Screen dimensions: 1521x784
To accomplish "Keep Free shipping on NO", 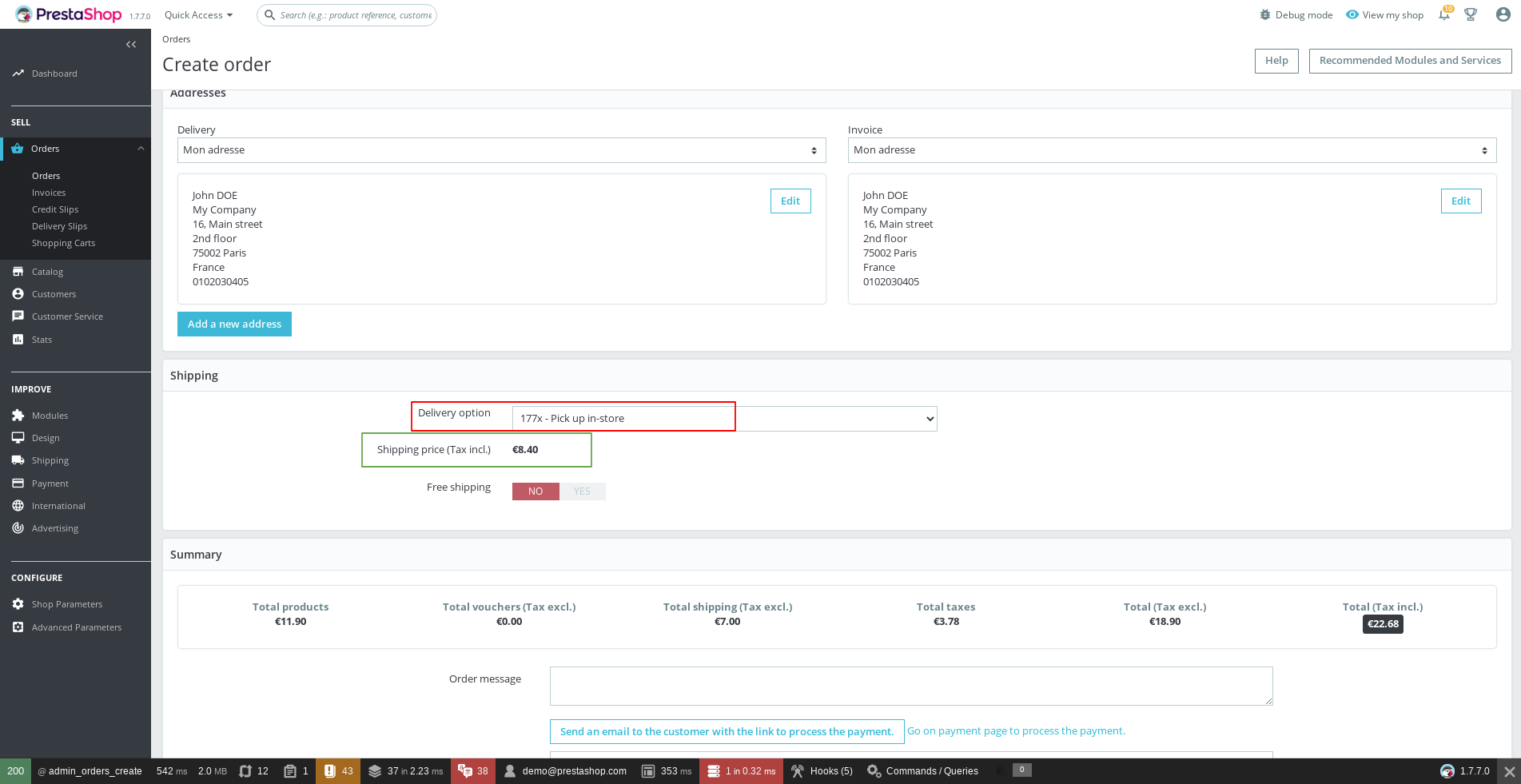I will [x=535, y=491].
